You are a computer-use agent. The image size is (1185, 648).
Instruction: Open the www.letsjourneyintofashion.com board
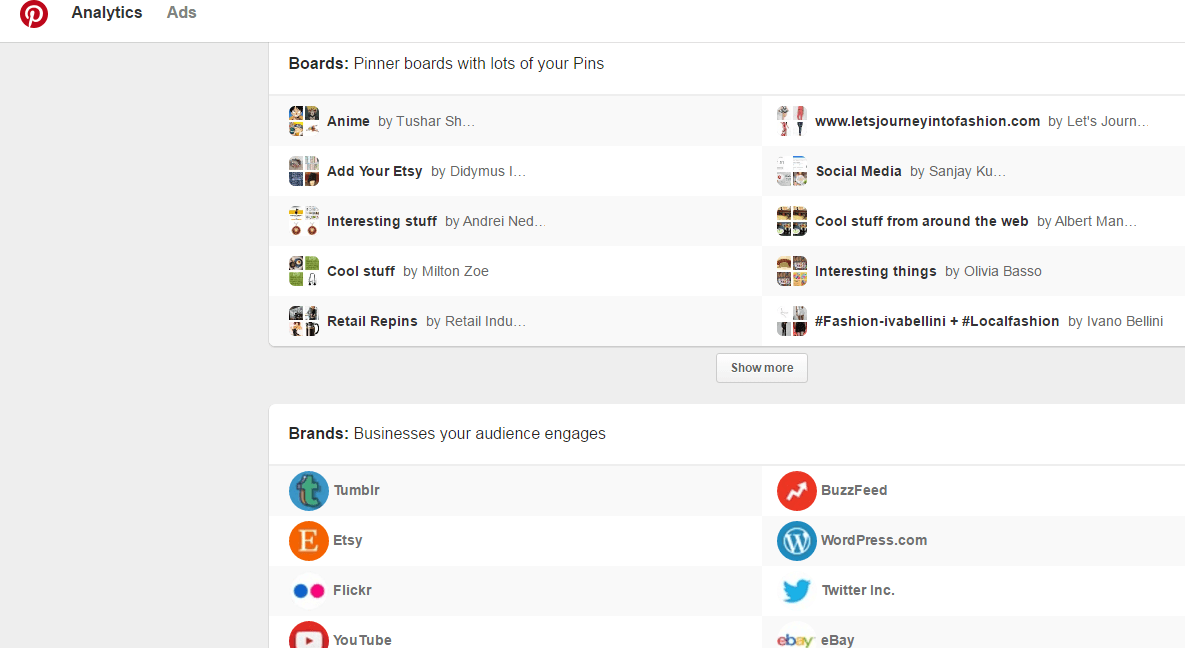[927, 121]
